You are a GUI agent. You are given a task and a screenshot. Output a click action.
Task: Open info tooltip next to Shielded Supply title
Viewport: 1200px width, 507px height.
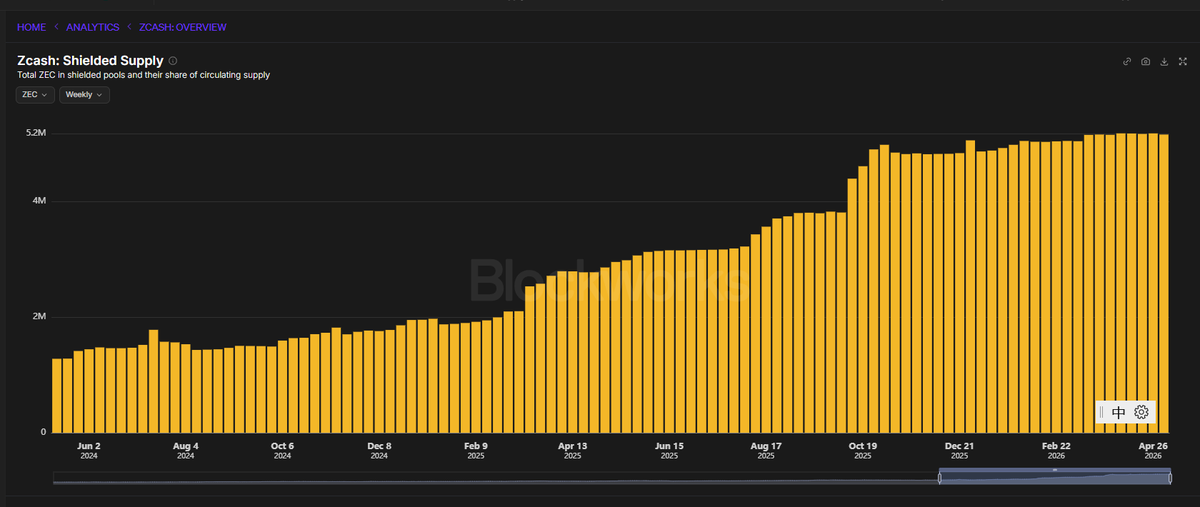click(173, 61)
